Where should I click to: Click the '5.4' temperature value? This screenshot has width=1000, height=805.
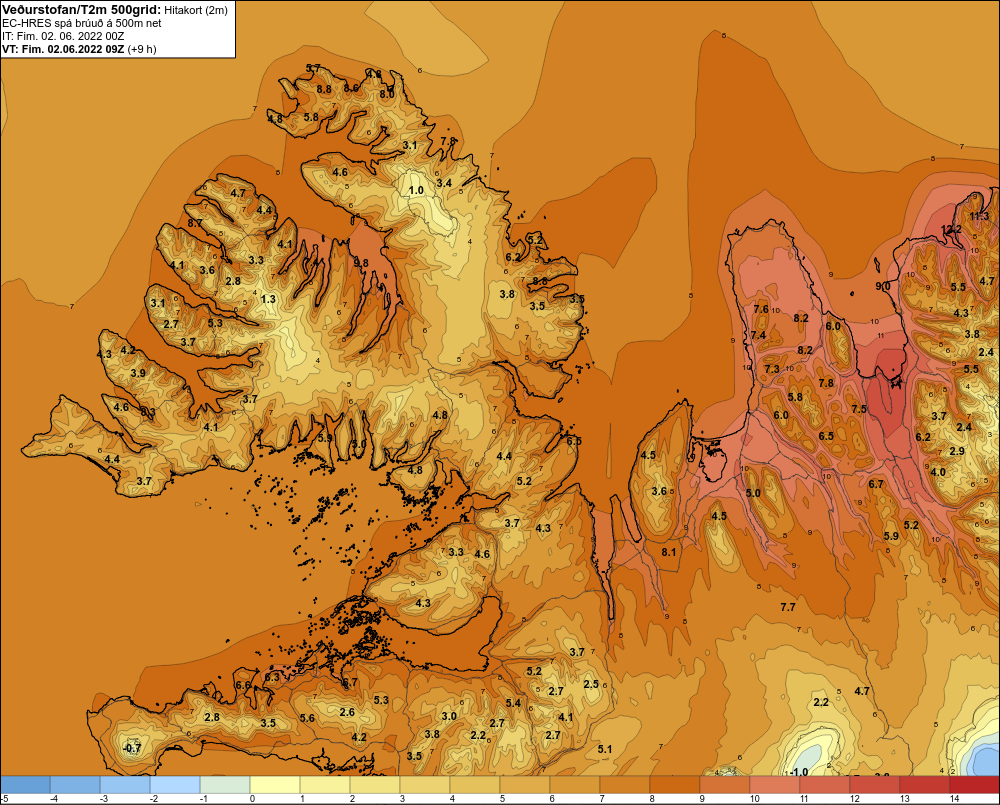513,703
